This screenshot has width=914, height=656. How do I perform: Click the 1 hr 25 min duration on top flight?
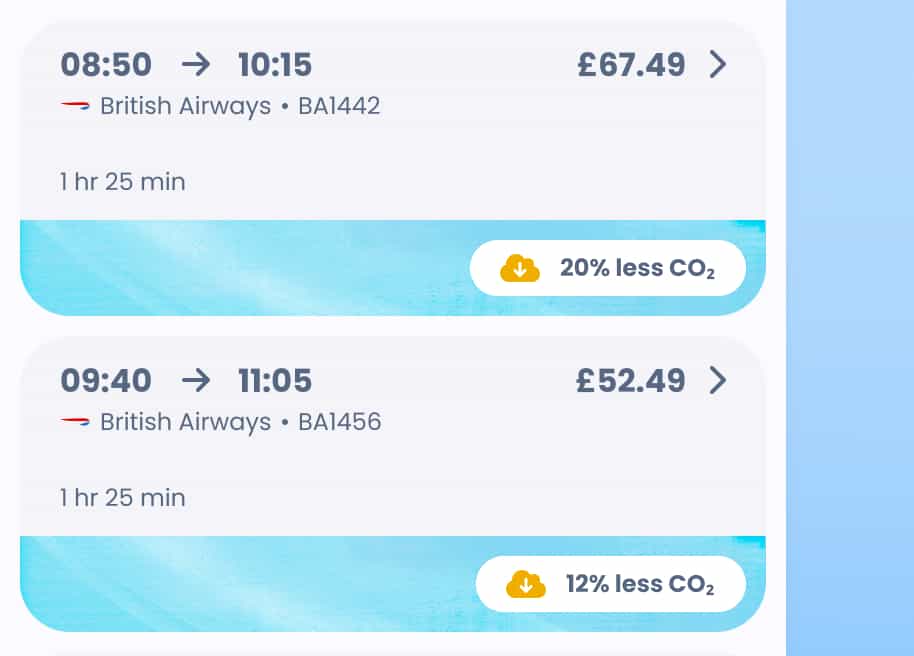coord(121,181)
